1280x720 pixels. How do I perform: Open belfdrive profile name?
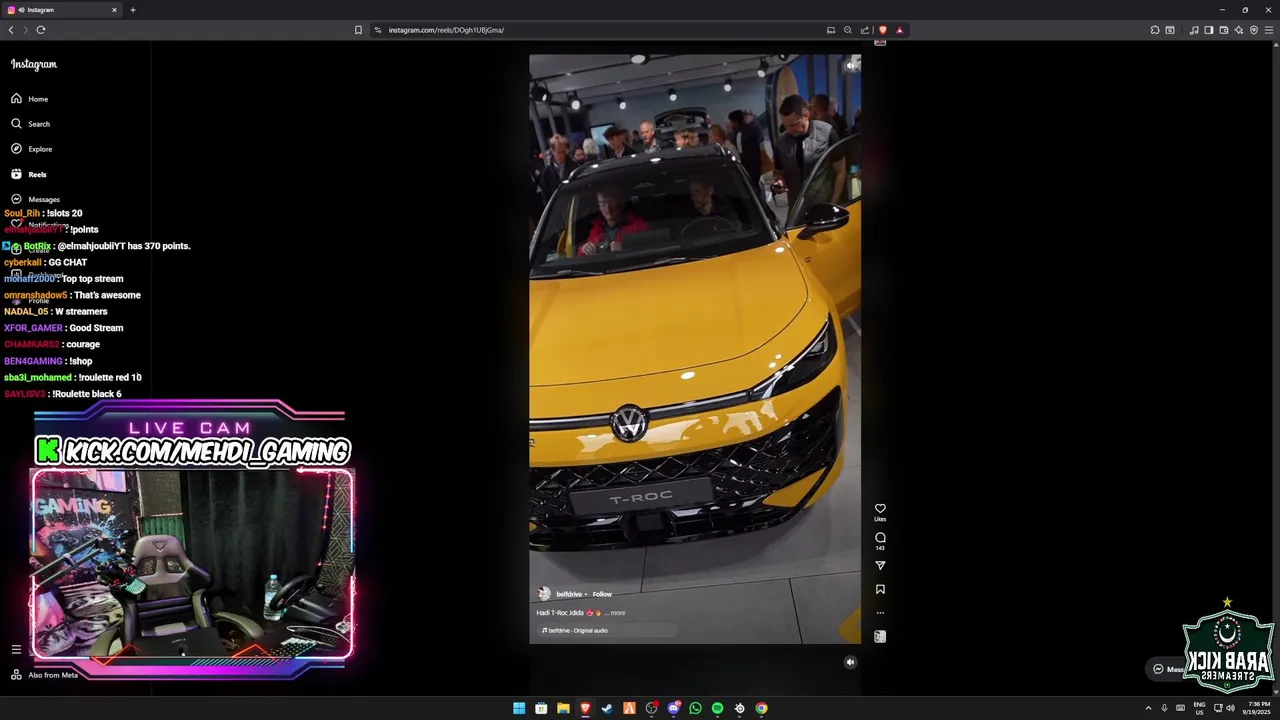tap(569, 594)
